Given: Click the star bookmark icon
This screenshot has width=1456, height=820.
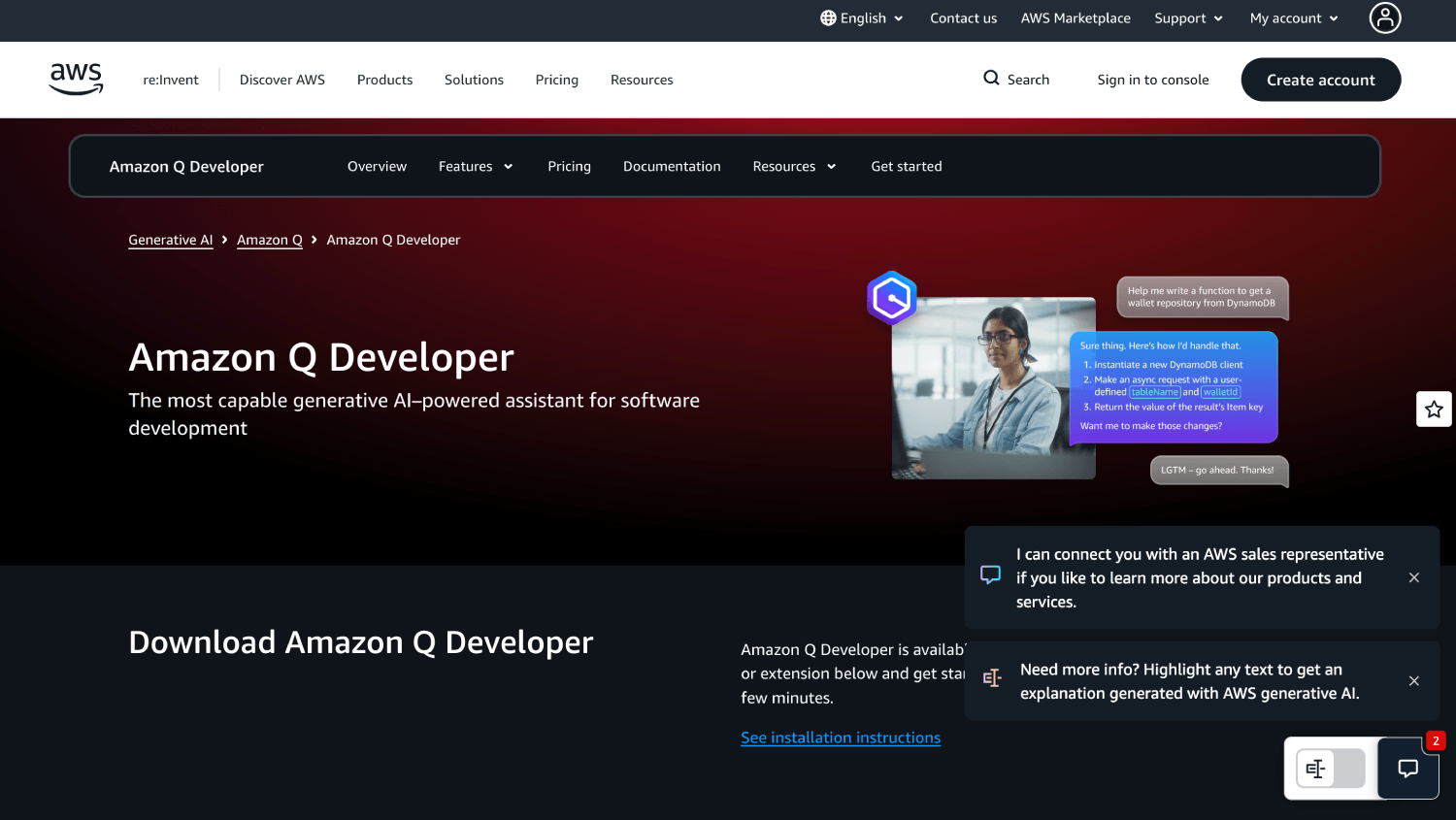Looking at the screenshot, I should tap(1434, 410).
